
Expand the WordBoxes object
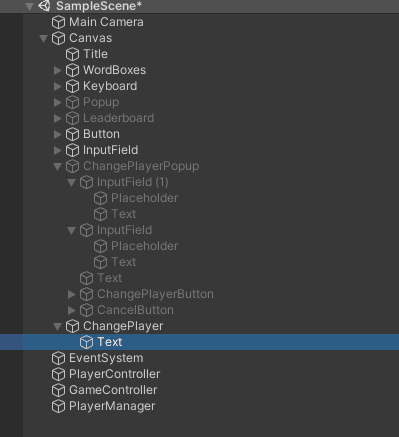58,70
